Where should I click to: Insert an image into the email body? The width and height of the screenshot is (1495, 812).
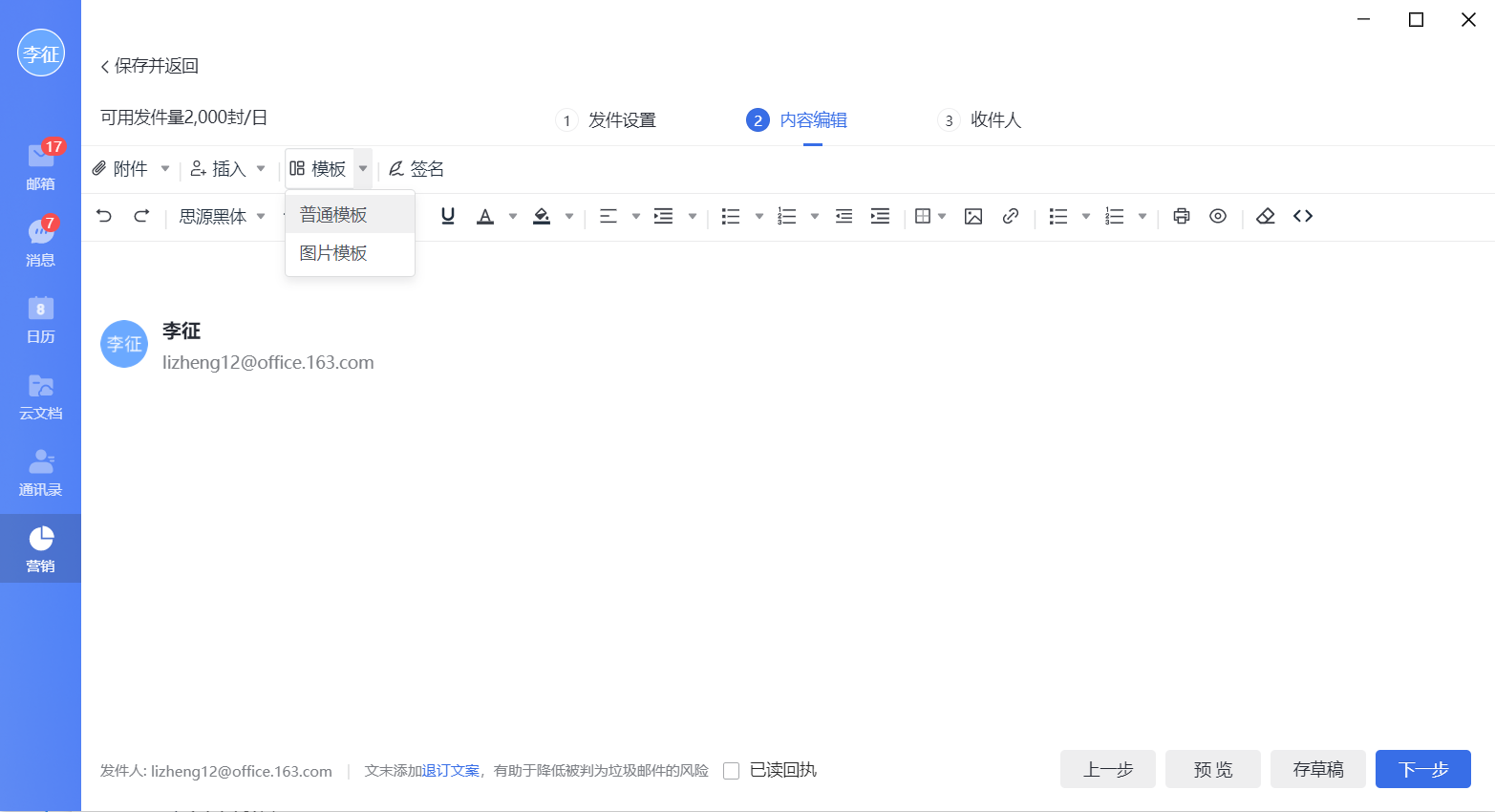tap(973, 216)
